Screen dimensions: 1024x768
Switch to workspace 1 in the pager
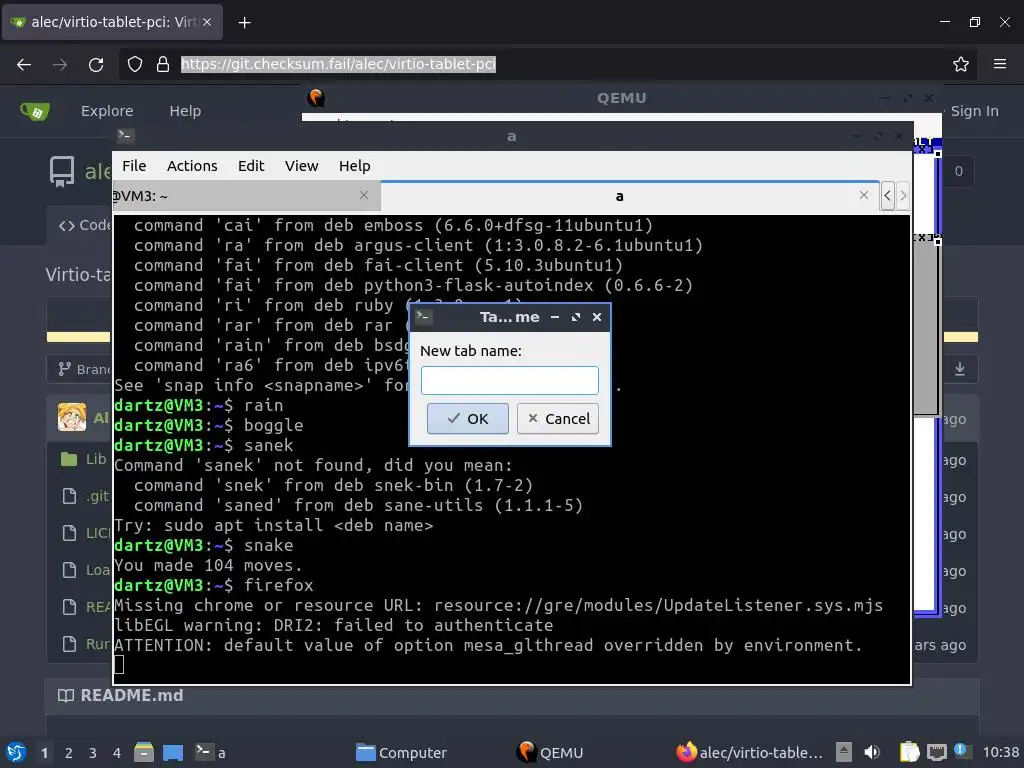click(x=44, y=753)
